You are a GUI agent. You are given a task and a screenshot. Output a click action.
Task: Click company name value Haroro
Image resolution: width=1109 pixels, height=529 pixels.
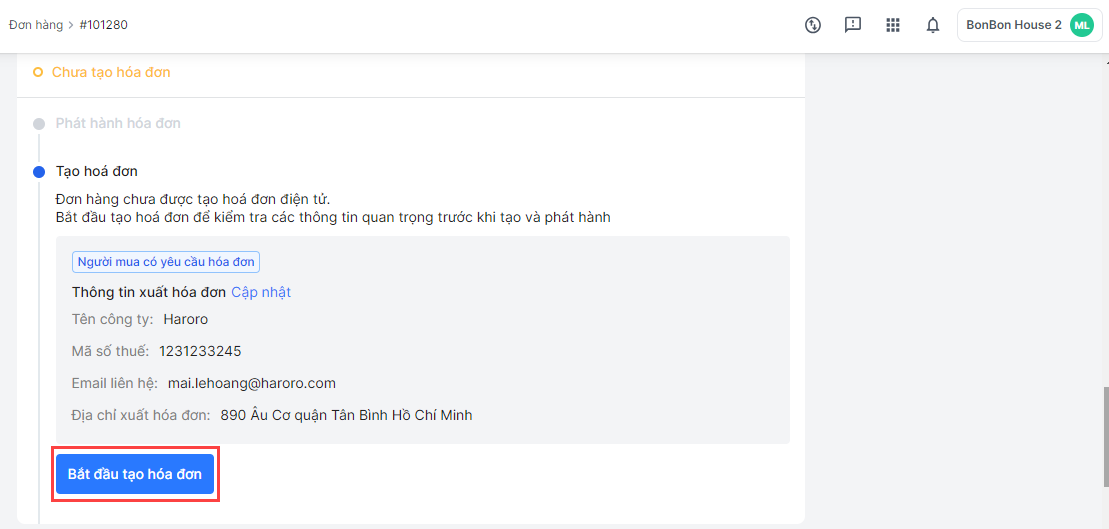point(185,319)
